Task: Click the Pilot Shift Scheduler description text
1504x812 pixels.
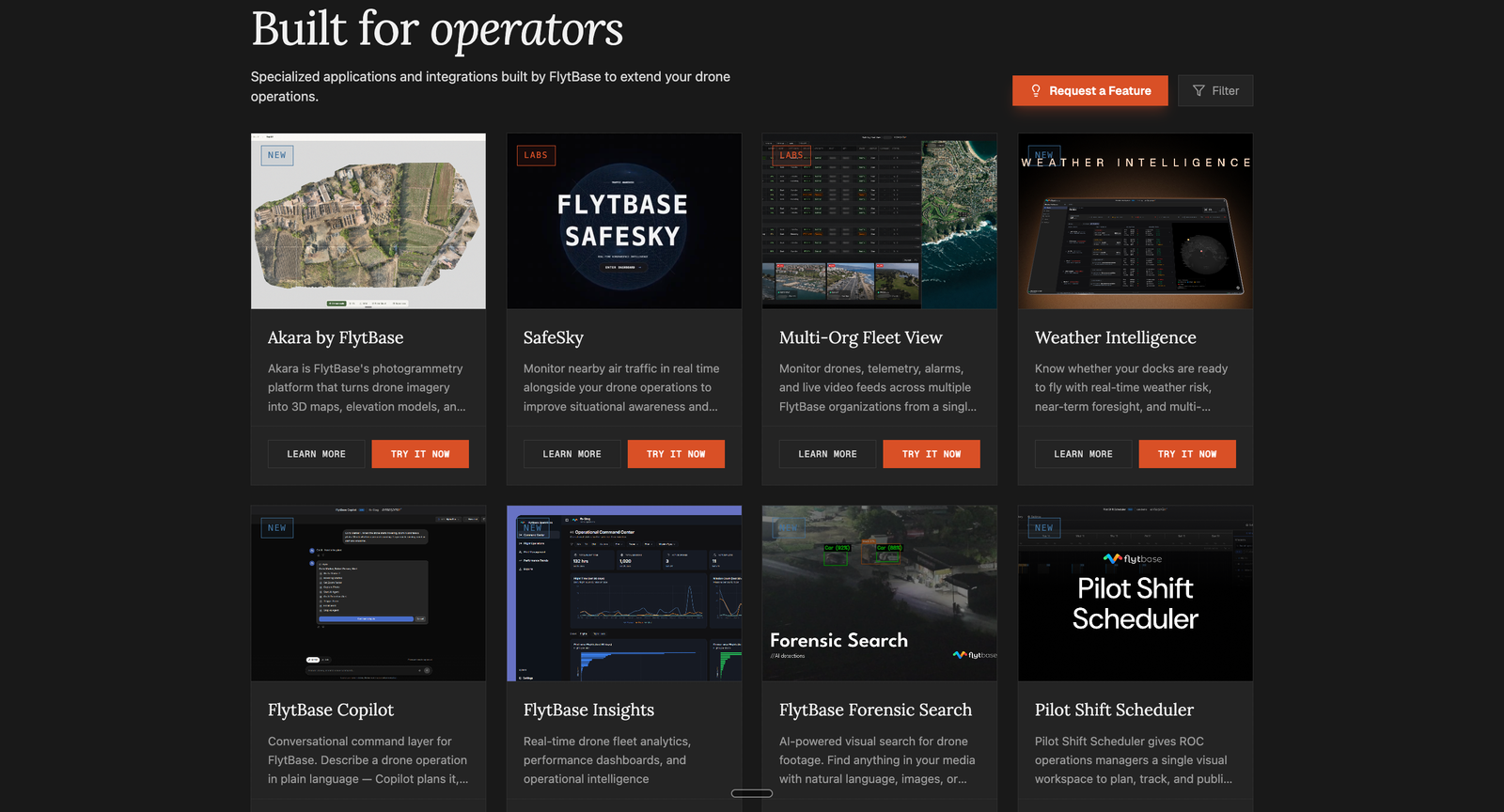Action: pyautogui.click(x=1134, y=760)
